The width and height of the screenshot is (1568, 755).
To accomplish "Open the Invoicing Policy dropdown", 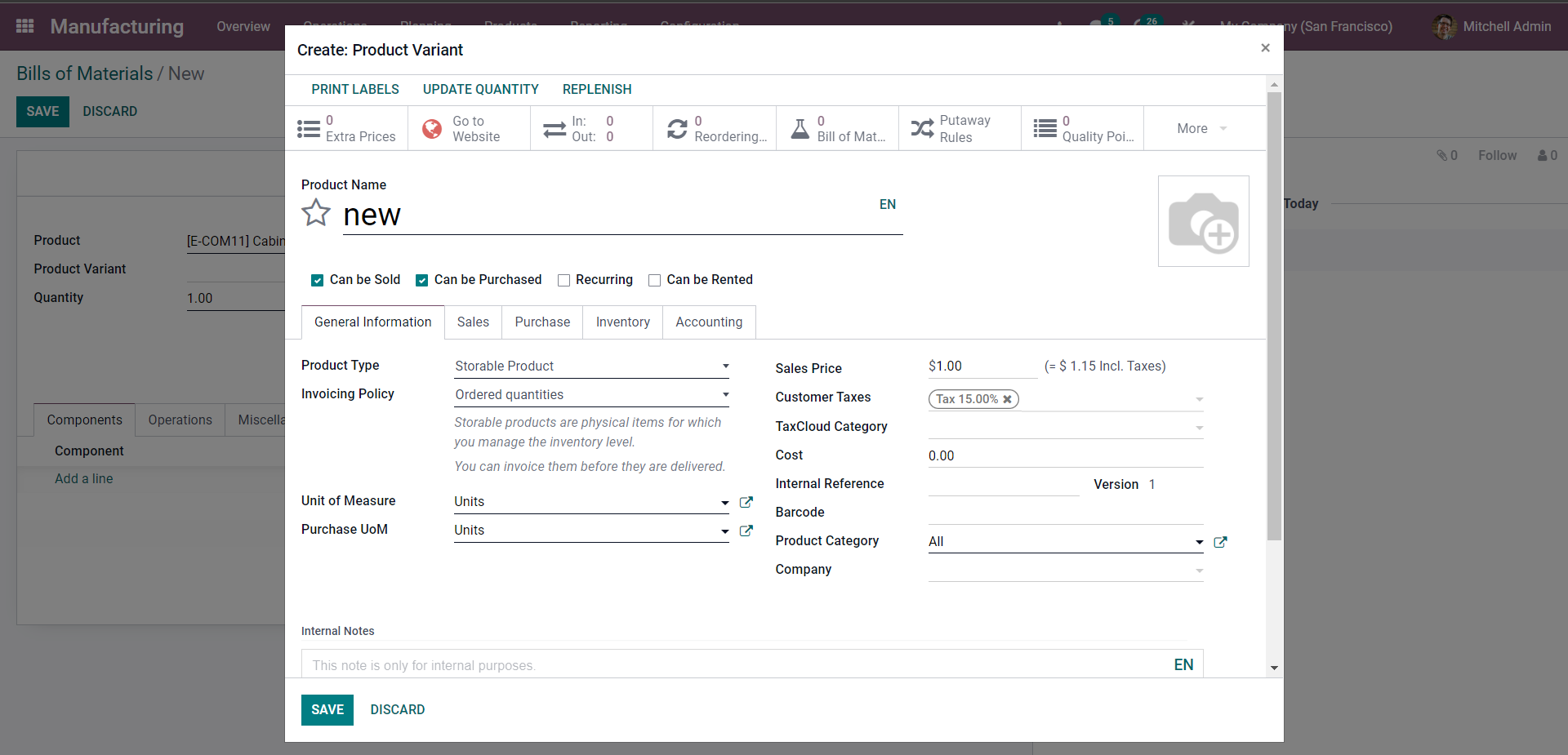I will (591, 395).
